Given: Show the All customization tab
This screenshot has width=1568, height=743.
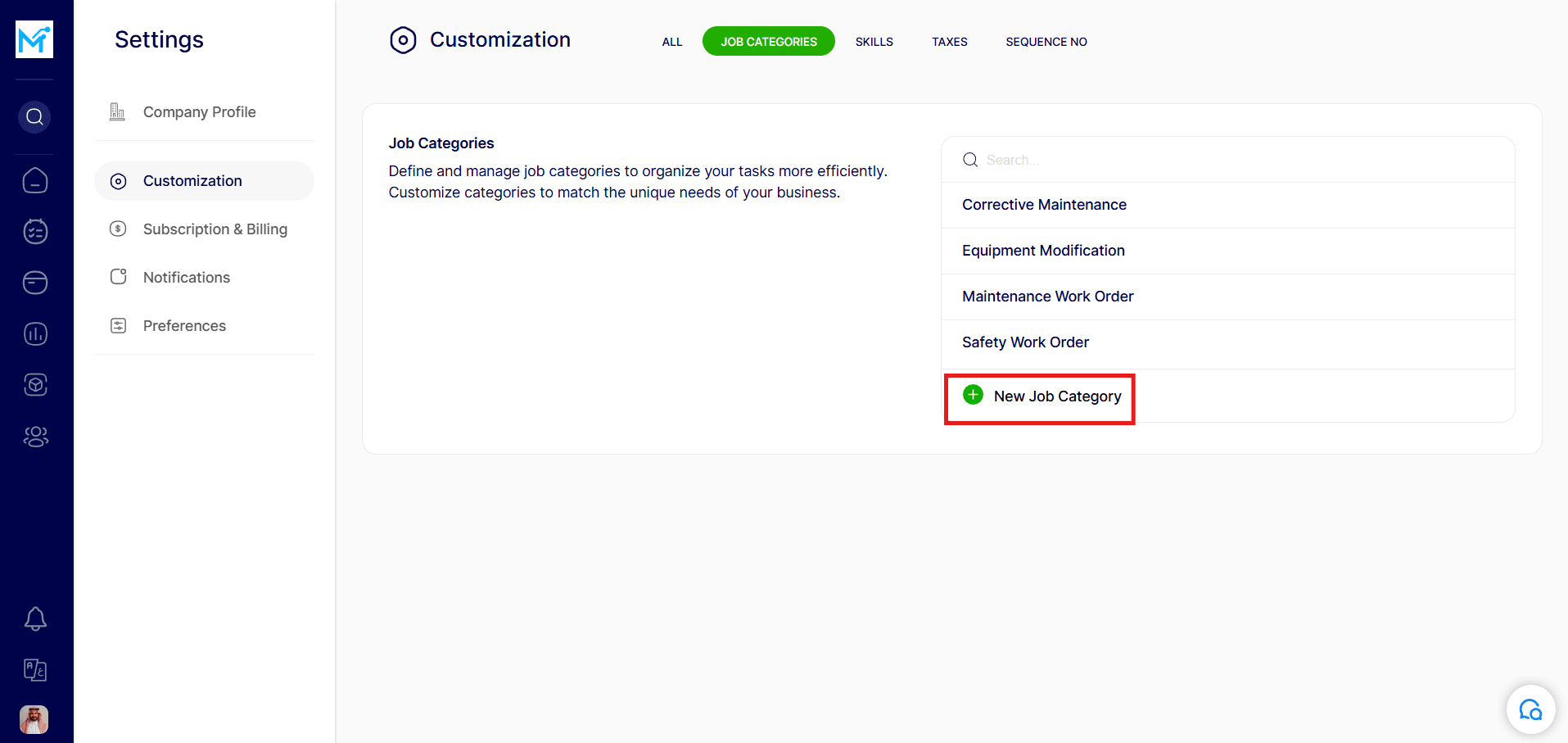Looking at the screenshot, I should click(x=671, y=42).
